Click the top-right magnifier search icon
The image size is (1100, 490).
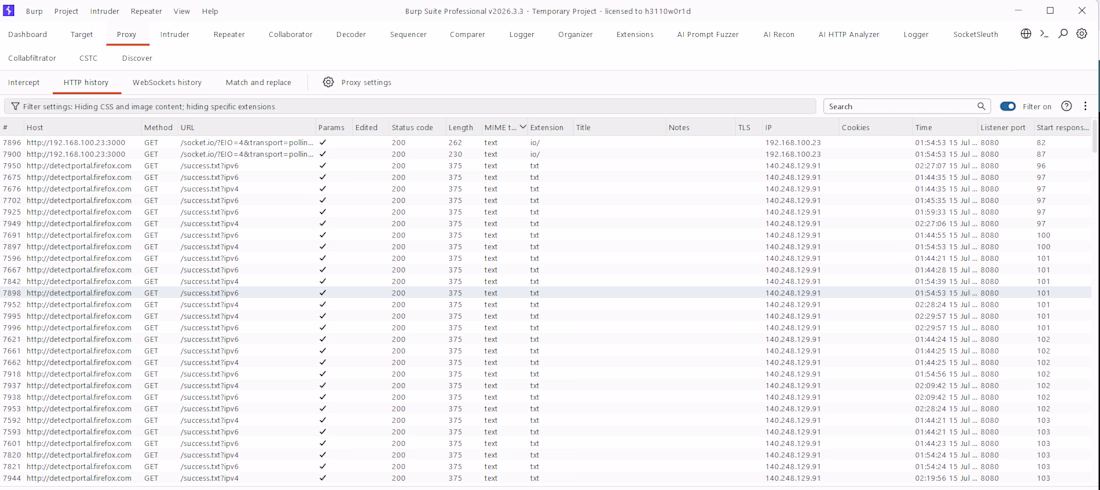pos(1064,34)
